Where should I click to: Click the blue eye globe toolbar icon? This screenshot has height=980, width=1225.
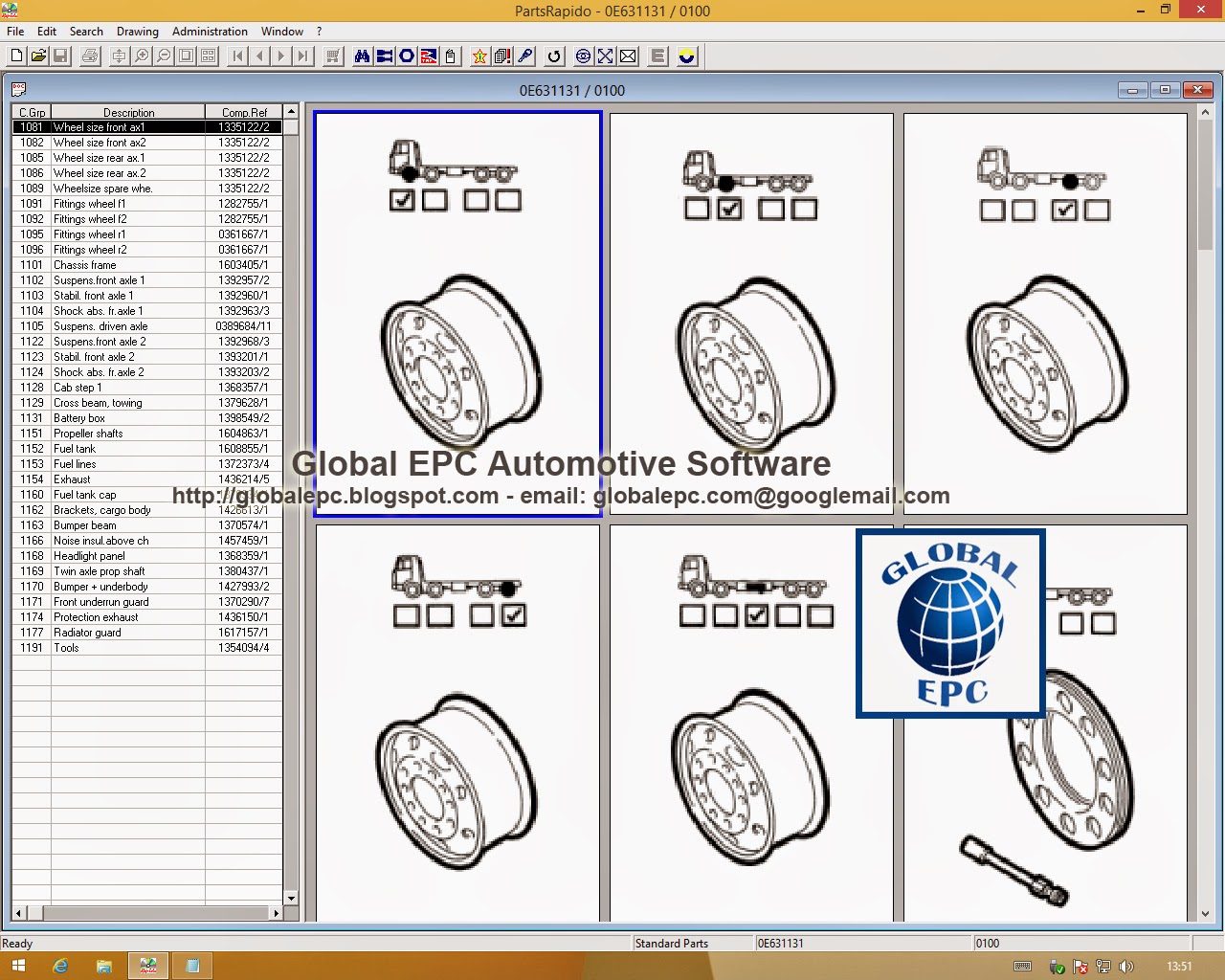[583, 56]
